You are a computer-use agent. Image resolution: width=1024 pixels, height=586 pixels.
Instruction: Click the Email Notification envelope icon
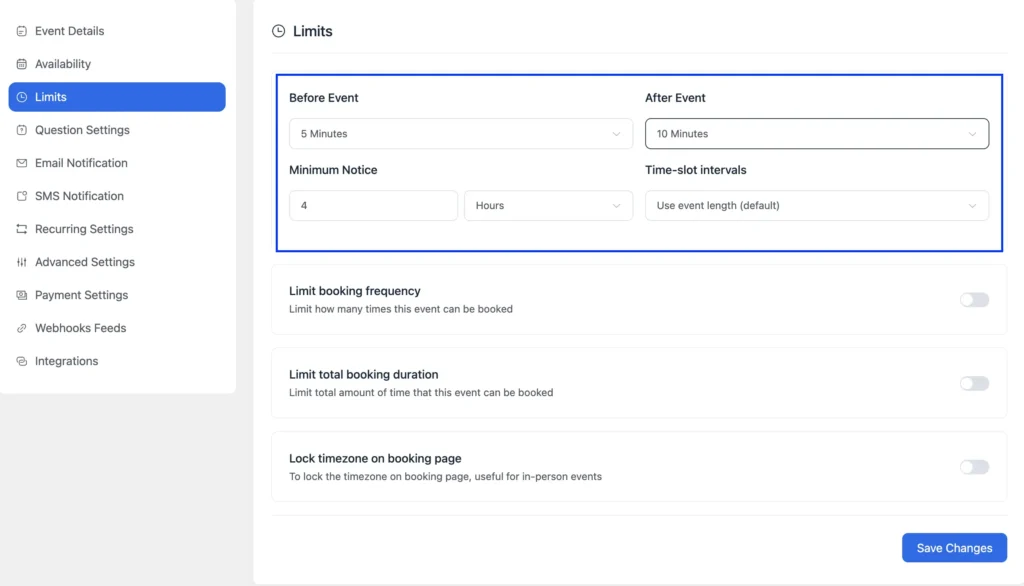(22, 163)
